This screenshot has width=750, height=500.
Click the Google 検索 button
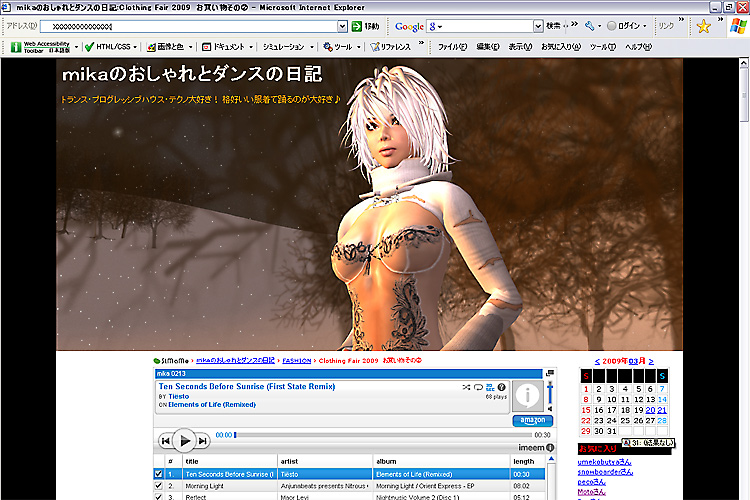[x=553, y=26]
